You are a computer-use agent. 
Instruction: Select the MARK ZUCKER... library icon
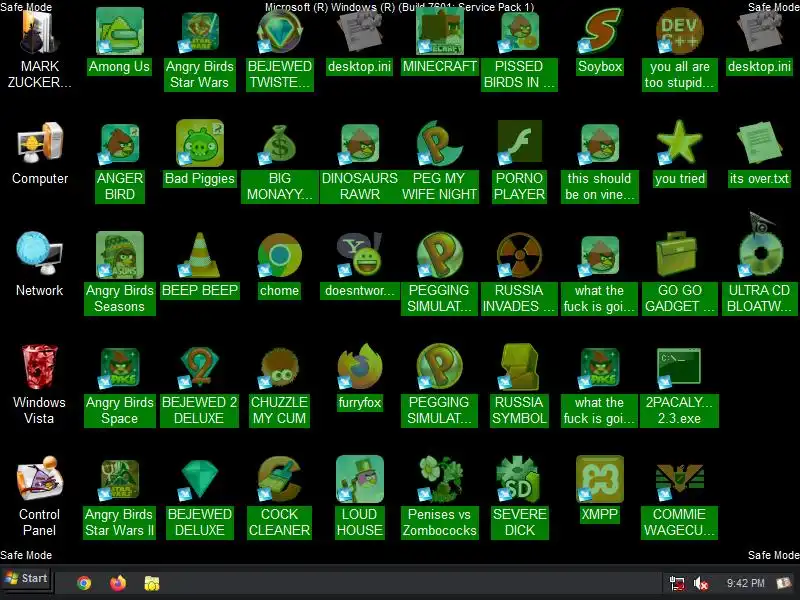[x=40, y=32]
